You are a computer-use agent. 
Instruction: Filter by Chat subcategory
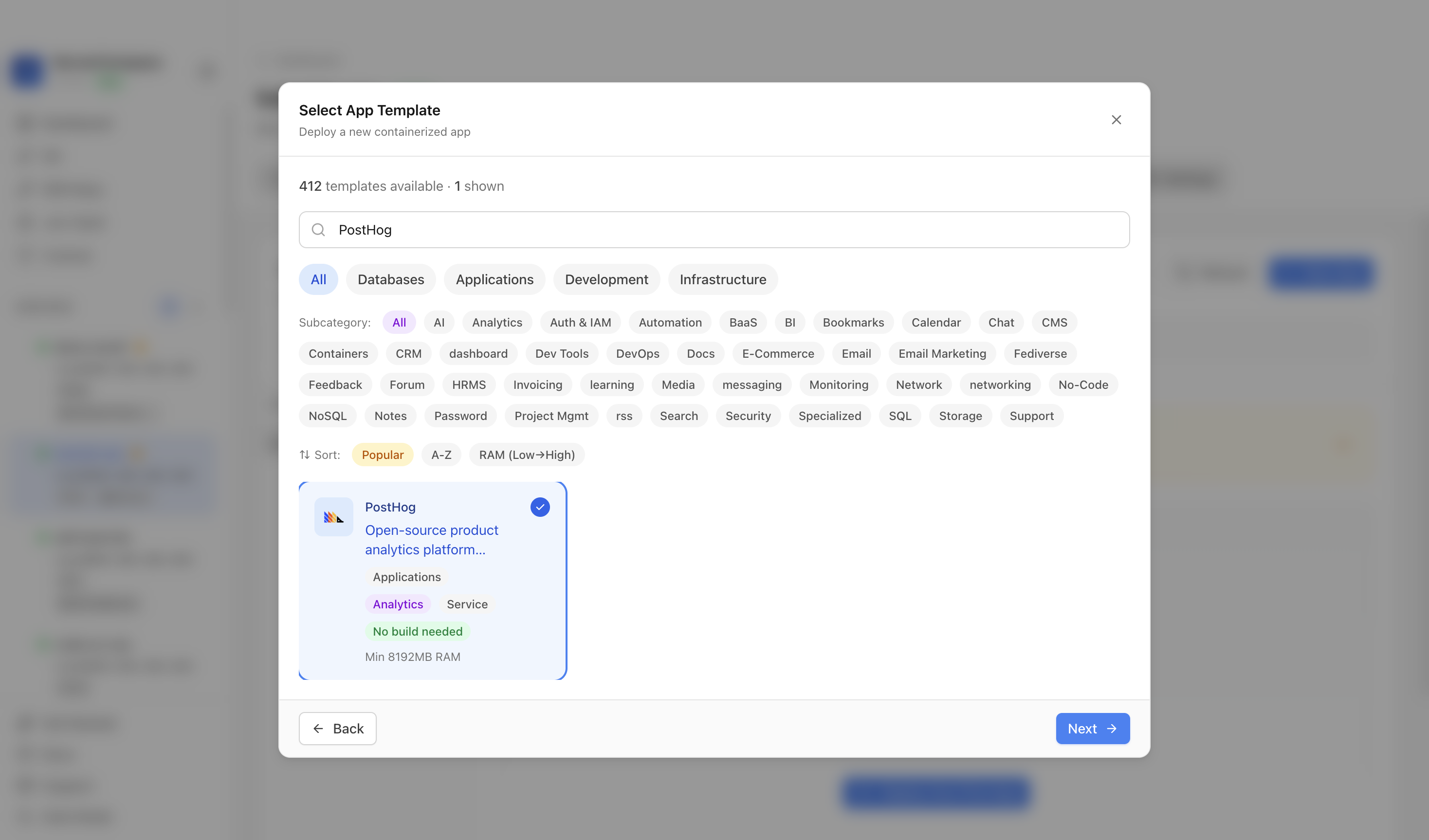pyautogui.click(x=1001, y=322)
